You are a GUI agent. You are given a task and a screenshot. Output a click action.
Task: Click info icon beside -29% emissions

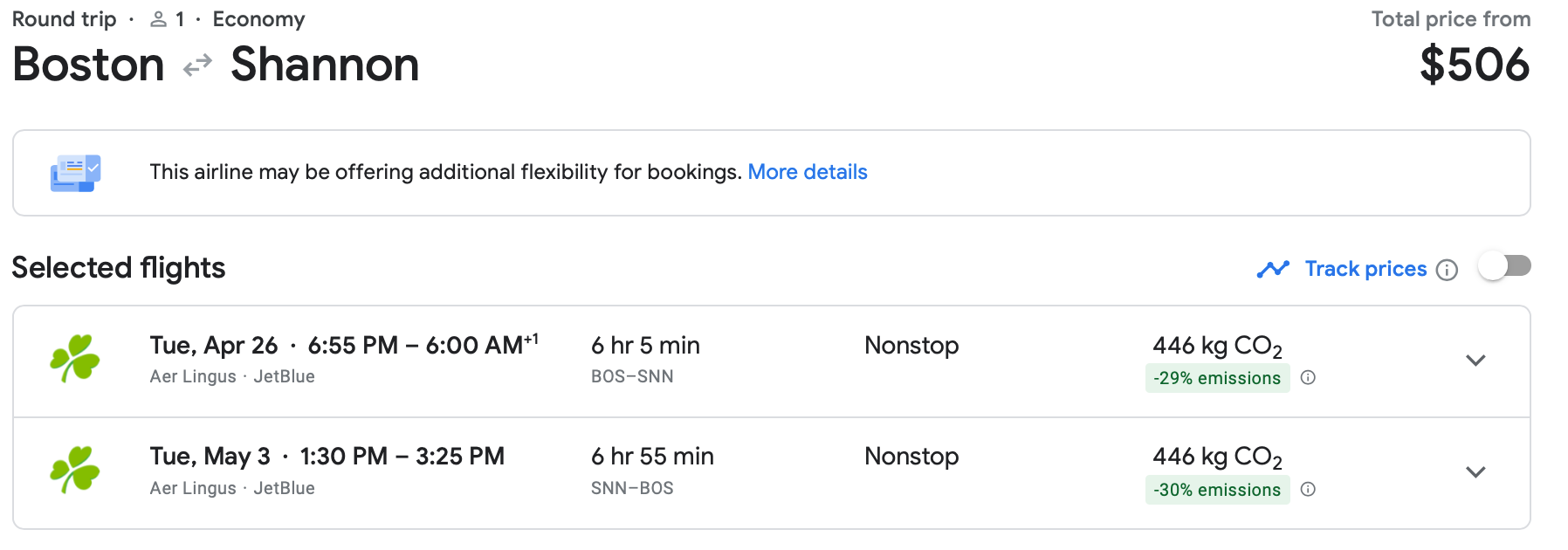click(1308, 378)
